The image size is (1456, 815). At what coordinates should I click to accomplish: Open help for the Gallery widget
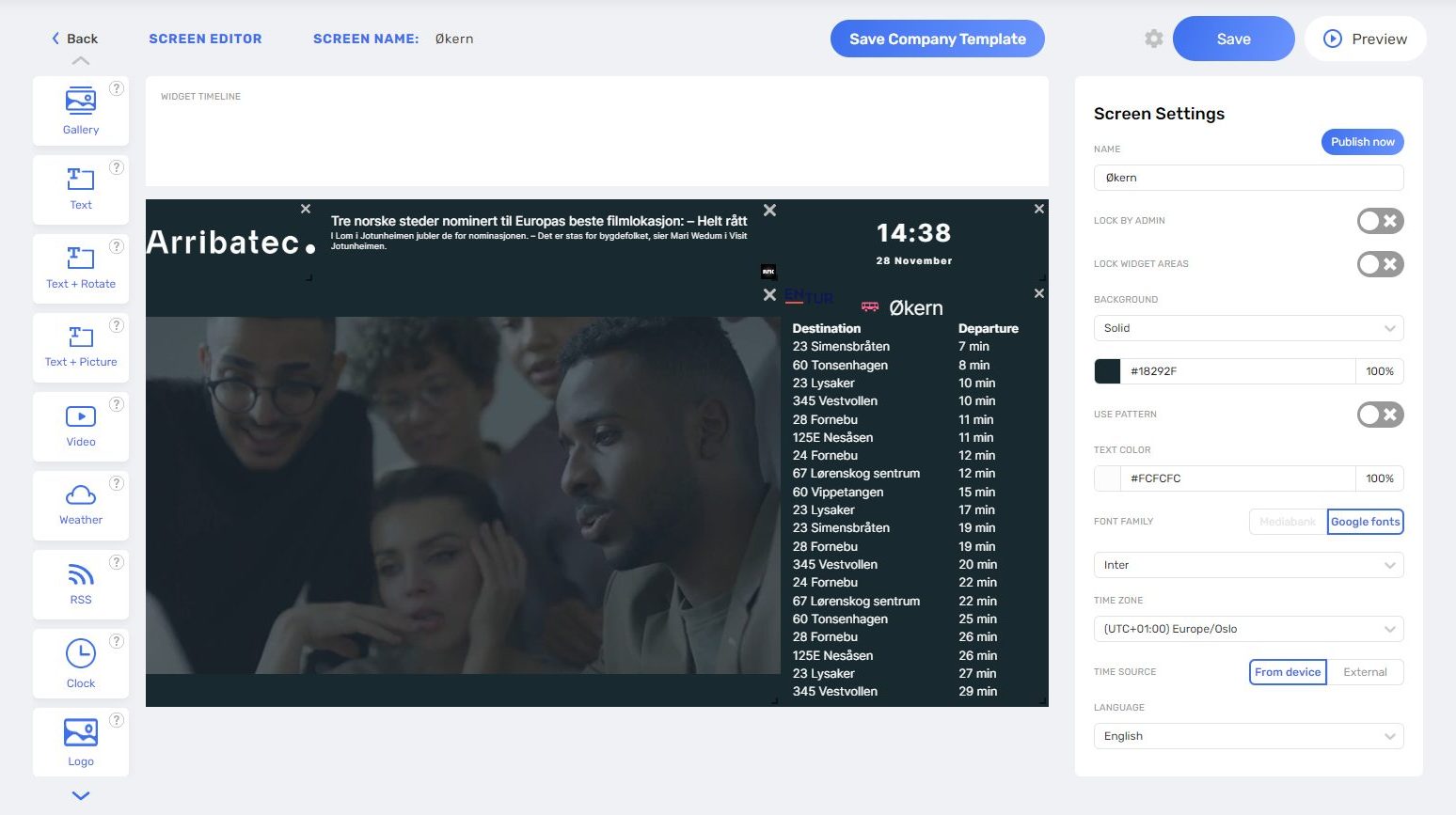pyautogui.click(x=117, y=88)
